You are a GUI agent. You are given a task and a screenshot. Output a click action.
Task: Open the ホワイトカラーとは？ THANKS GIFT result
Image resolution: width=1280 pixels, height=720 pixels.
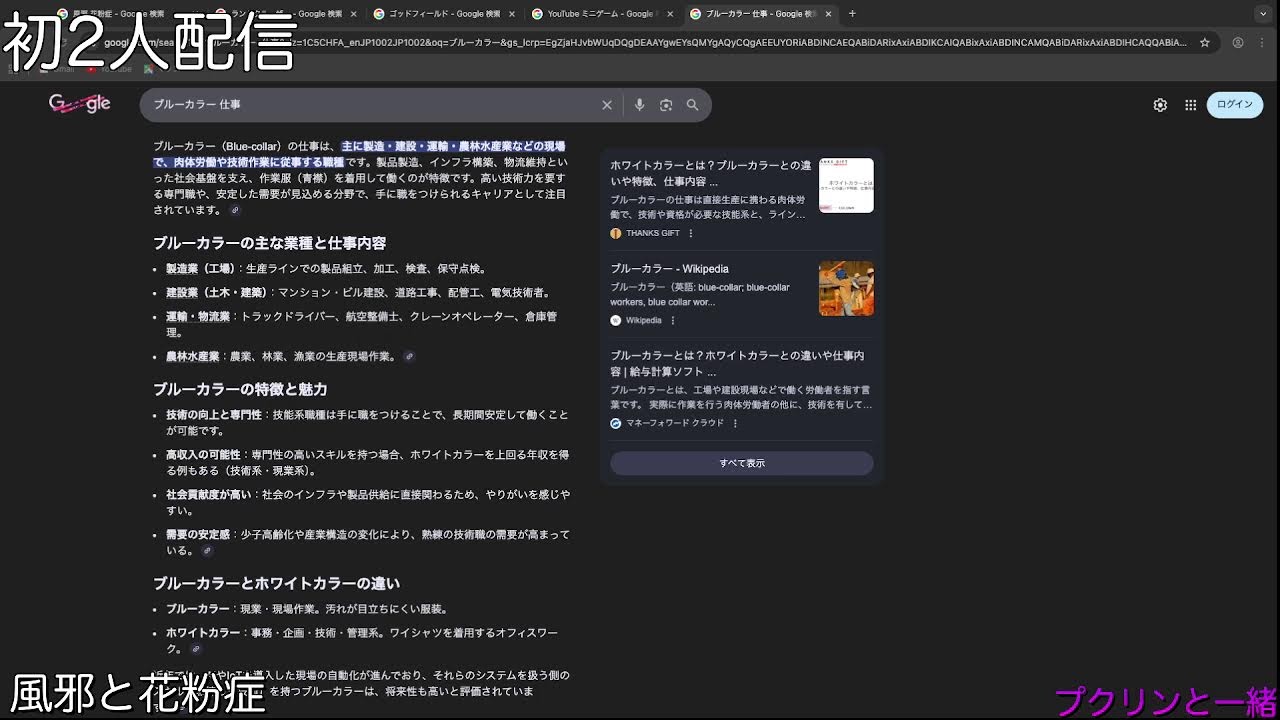click(x=711, y=173)
